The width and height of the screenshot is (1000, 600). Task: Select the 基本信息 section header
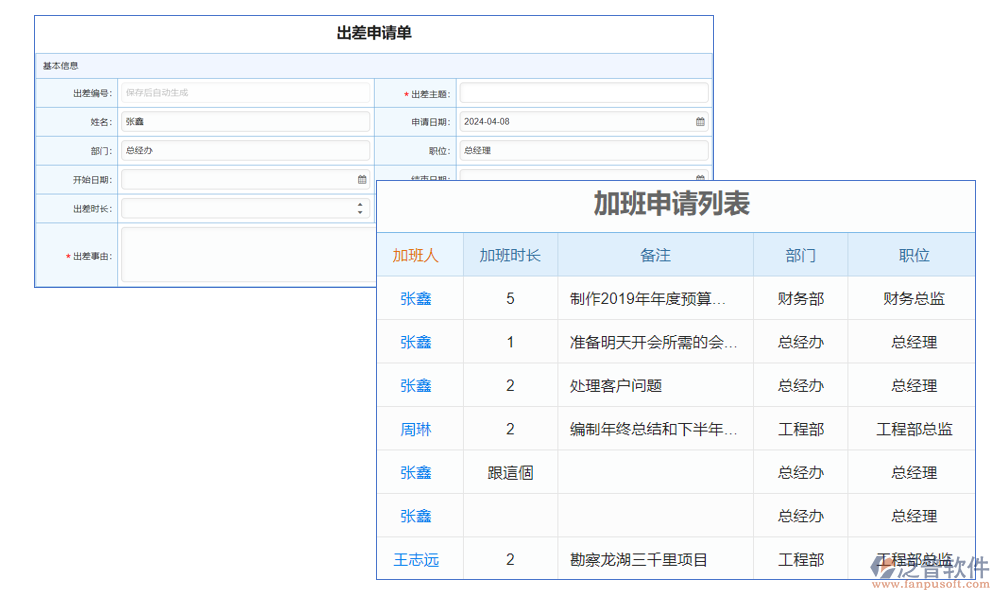[x=61, y=66]
